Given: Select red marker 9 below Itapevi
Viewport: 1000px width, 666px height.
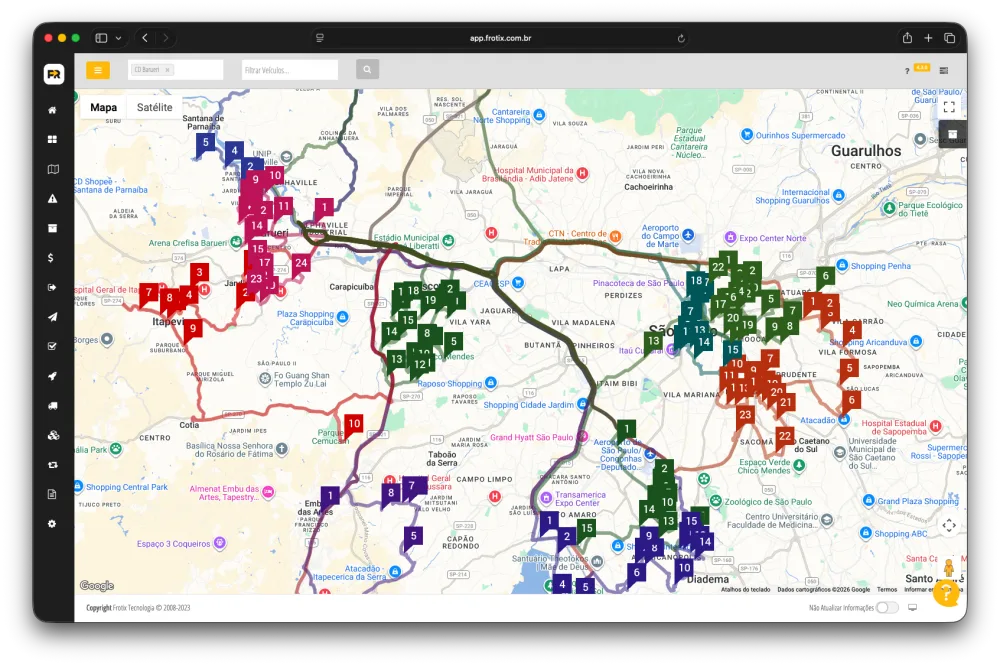Looking at the screenshot, I should click(x=193, y=330).
